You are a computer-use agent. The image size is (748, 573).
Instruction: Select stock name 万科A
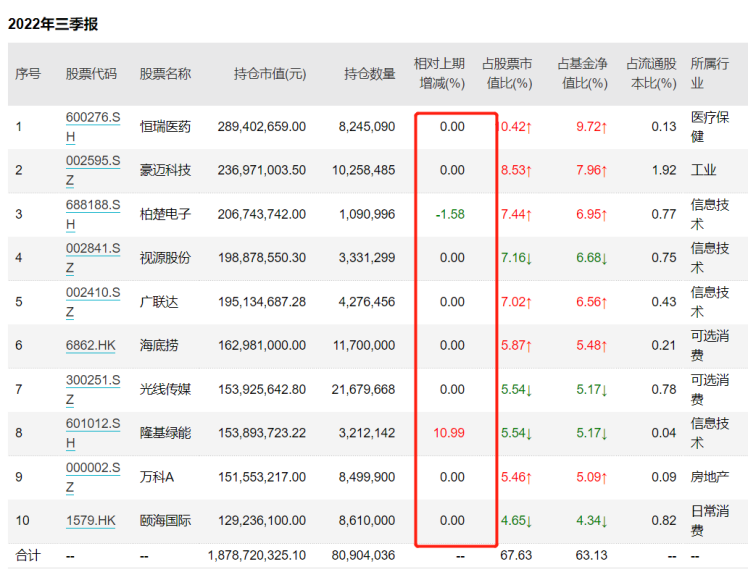pos(156,477)
